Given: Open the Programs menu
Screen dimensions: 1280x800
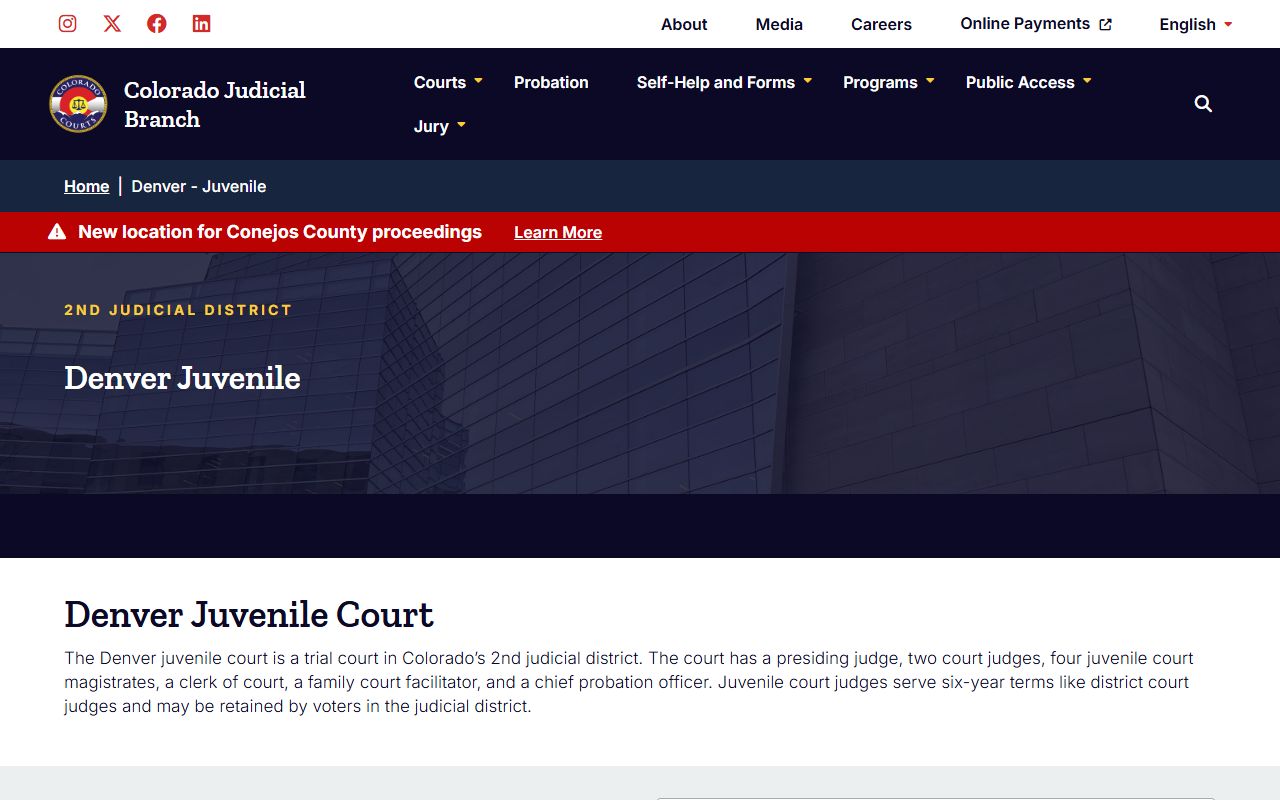Looking at the screenshot, I should point(880,82).
